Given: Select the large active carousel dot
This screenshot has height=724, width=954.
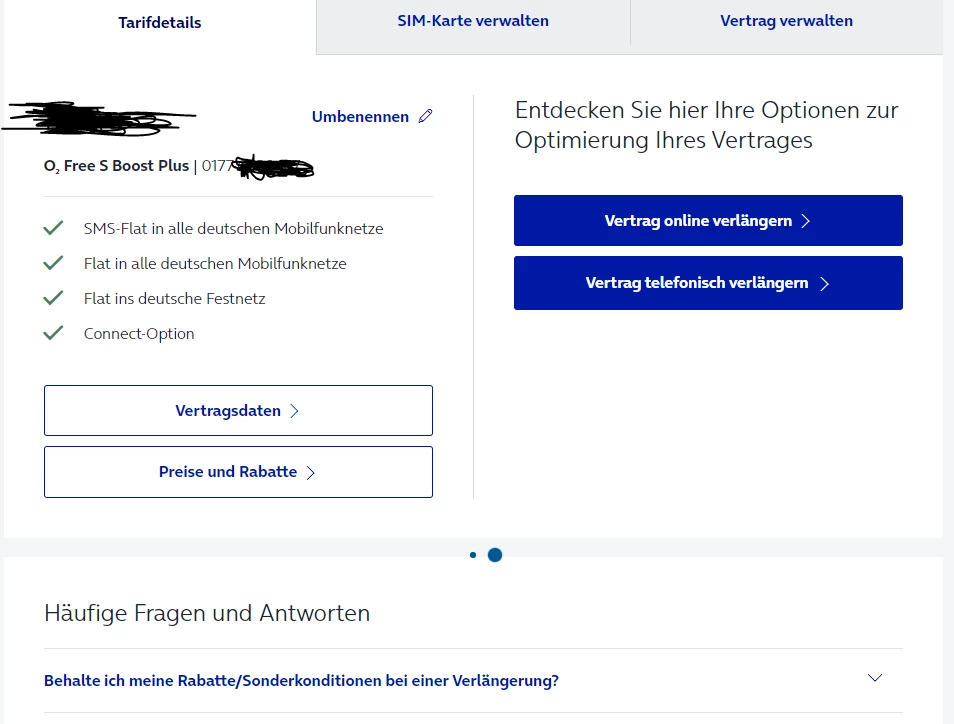Looking at the screenshot, I should tap(495, 555).
